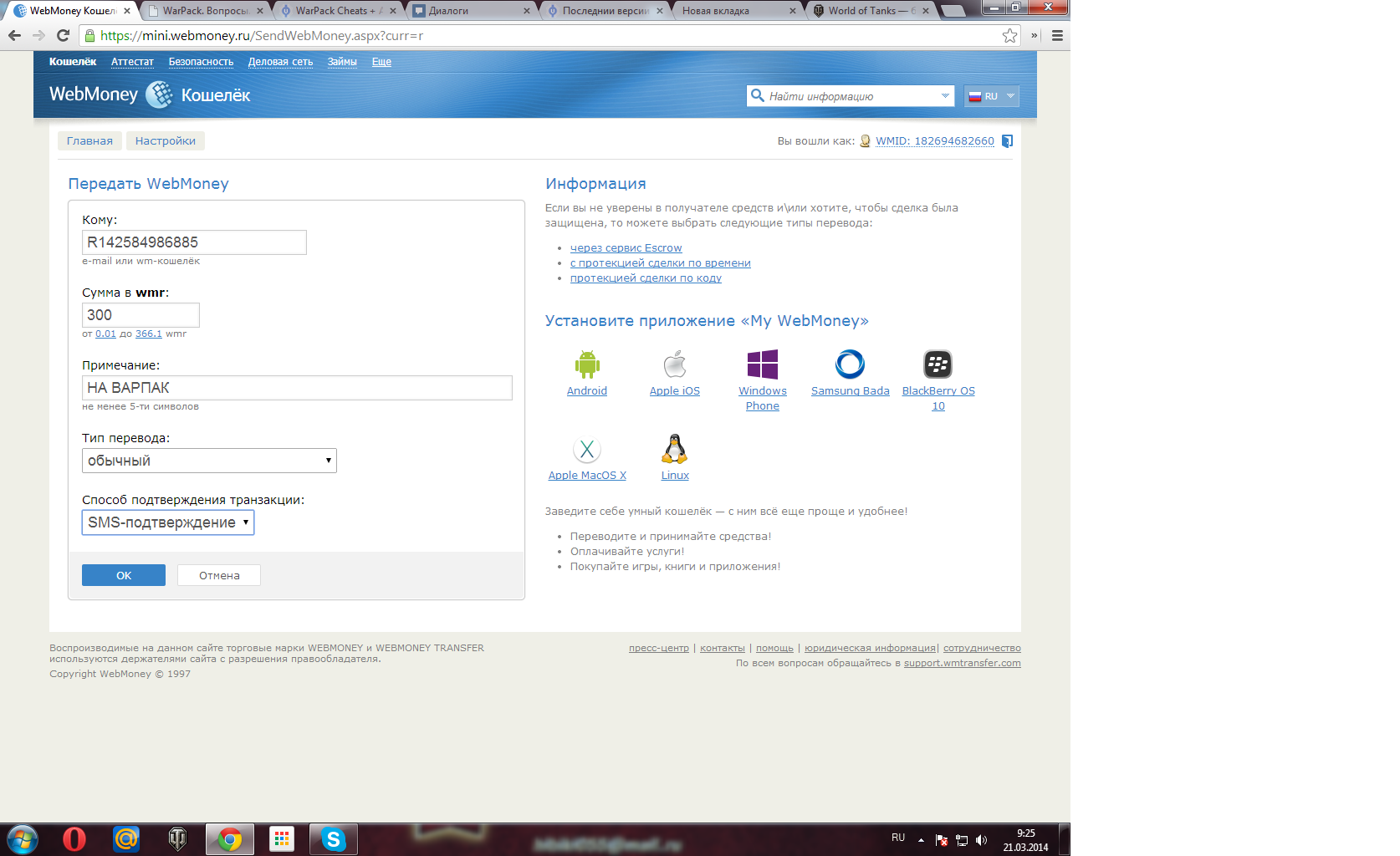Expand the search box dropdown arrow
The height and width of the screenshot is (856, 1400).
(x=945, y=96)
